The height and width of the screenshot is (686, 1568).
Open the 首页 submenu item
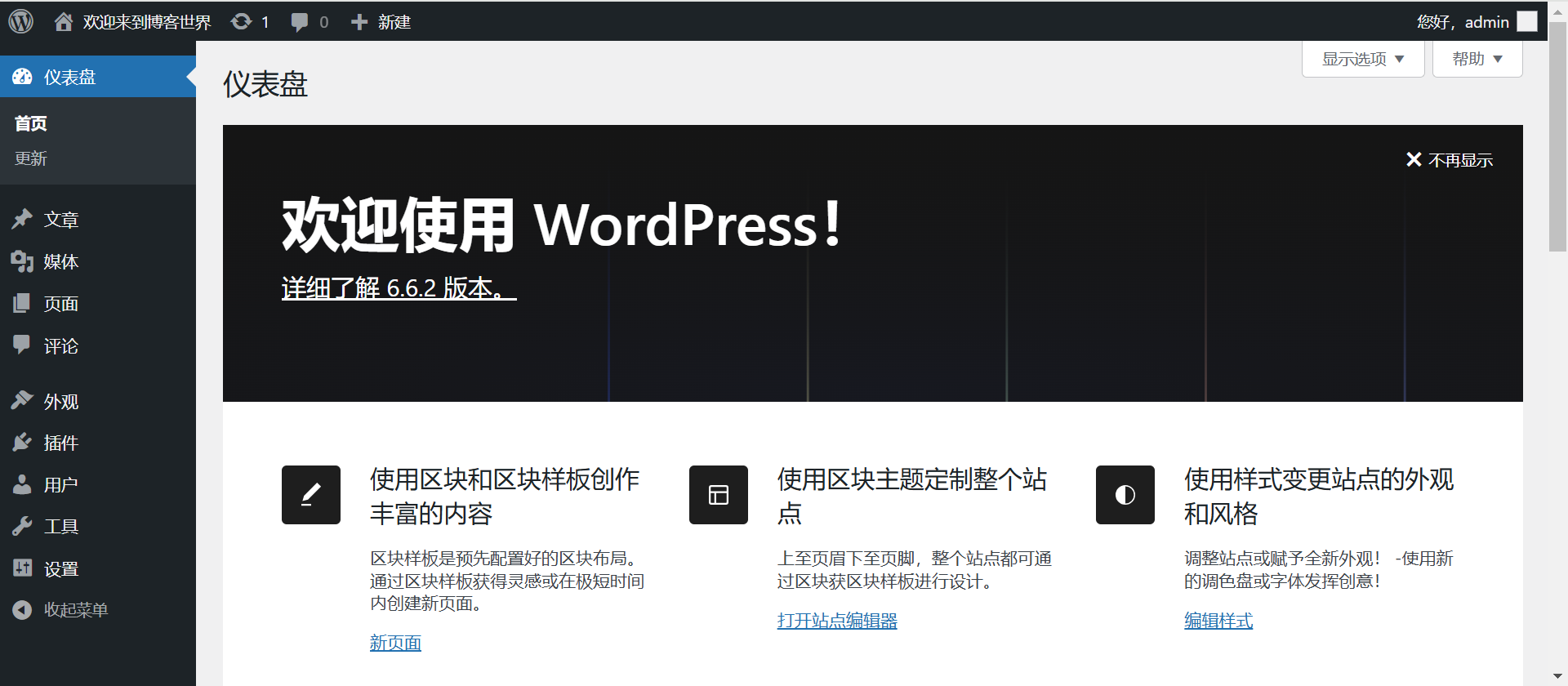[31, 123]
